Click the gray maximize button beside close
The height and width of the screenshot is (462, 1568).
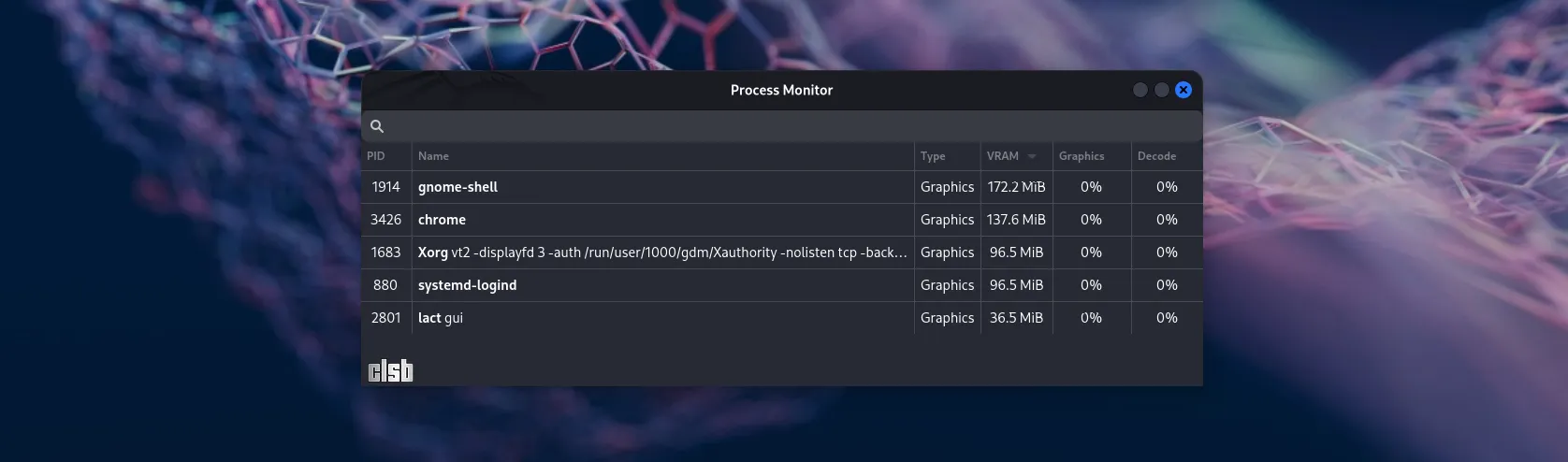pos(1161,90)
